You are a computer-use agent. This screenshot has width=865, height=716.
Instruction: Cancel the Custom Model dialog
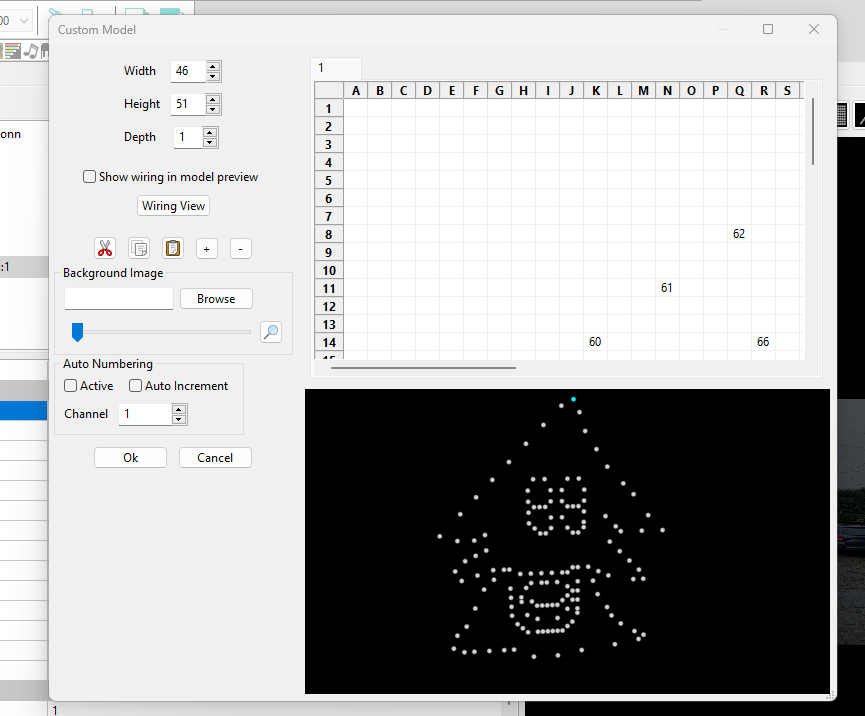point(215,458)
